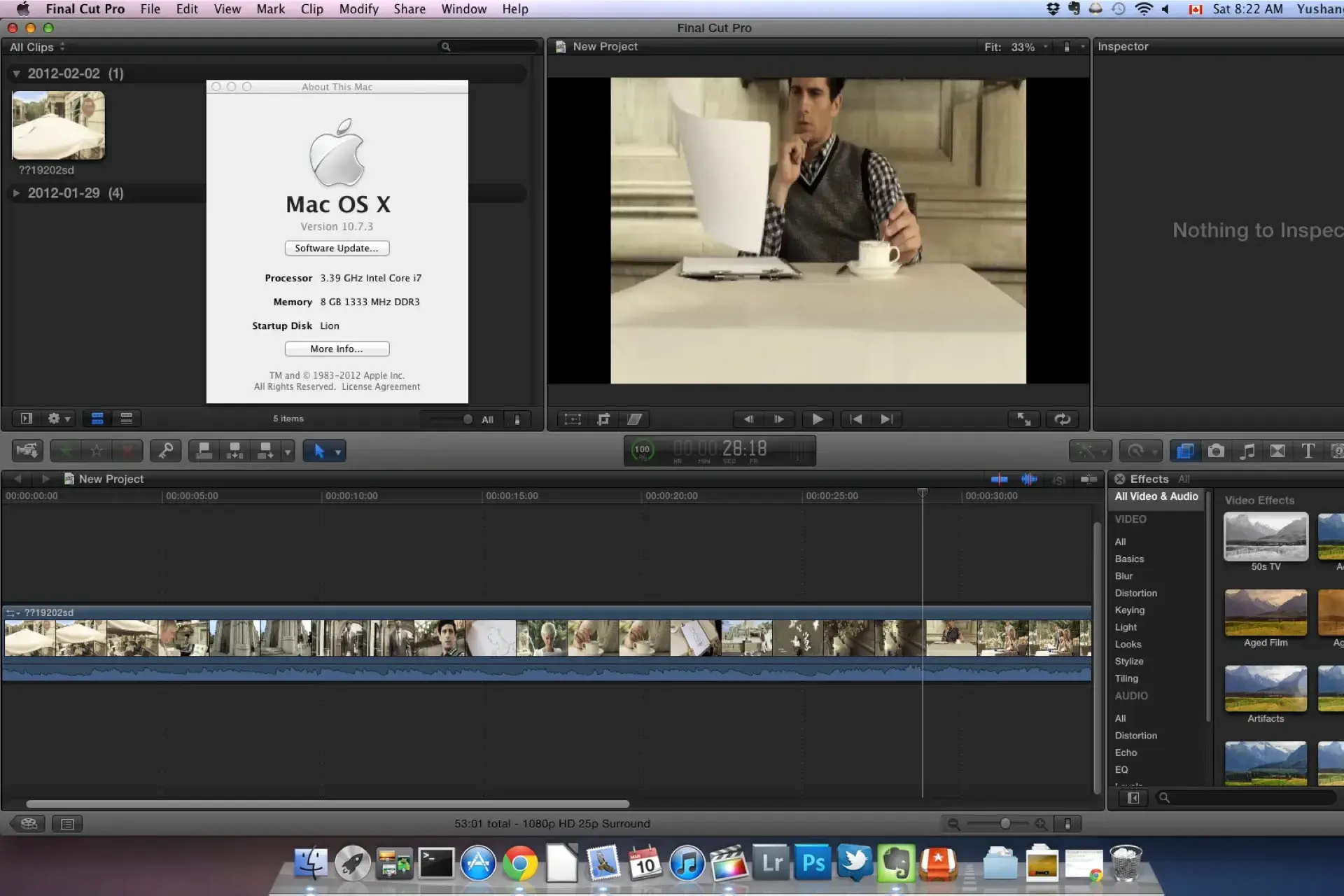Open the Modify menu
The width and height of the screenshot is (1344, 896).
[x=358, y=9]
